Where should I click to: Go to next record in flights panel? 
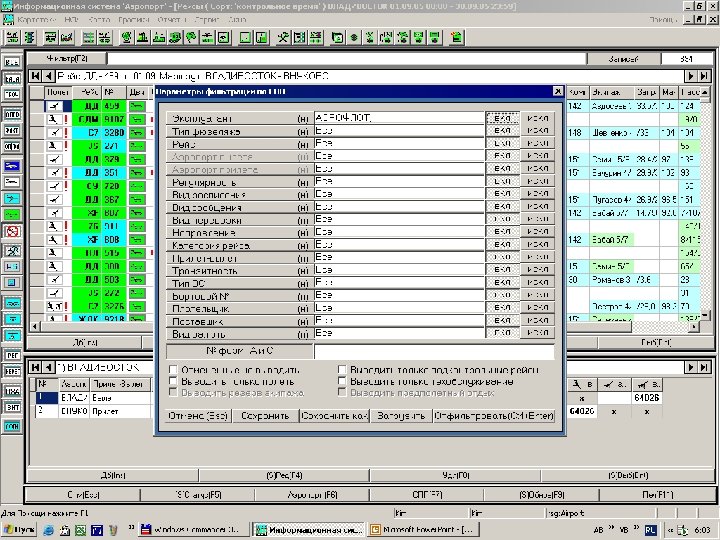(690, 76)
